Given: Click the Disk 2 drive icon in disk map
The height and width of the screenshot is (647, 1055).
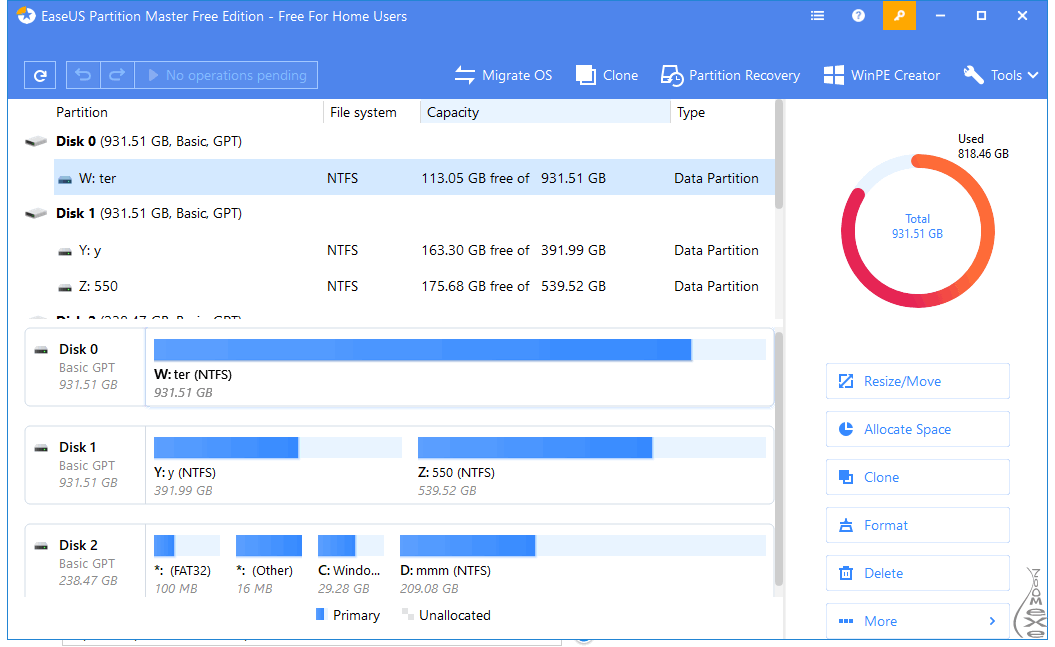Looking at the screenshot, I should tap(42, 545).
